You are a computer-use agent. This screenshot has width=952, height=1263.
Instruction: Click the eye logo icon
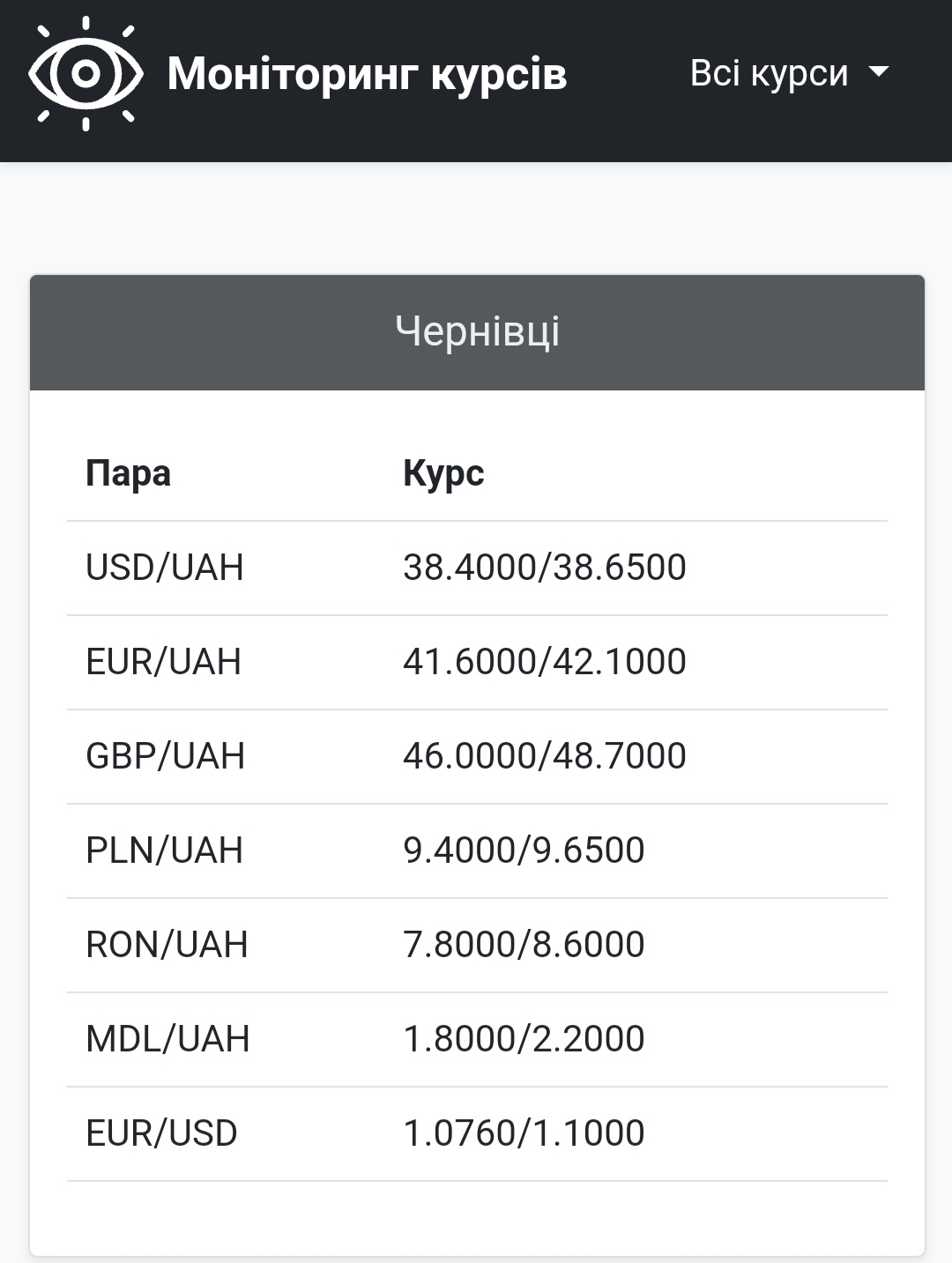coord(86,74)
